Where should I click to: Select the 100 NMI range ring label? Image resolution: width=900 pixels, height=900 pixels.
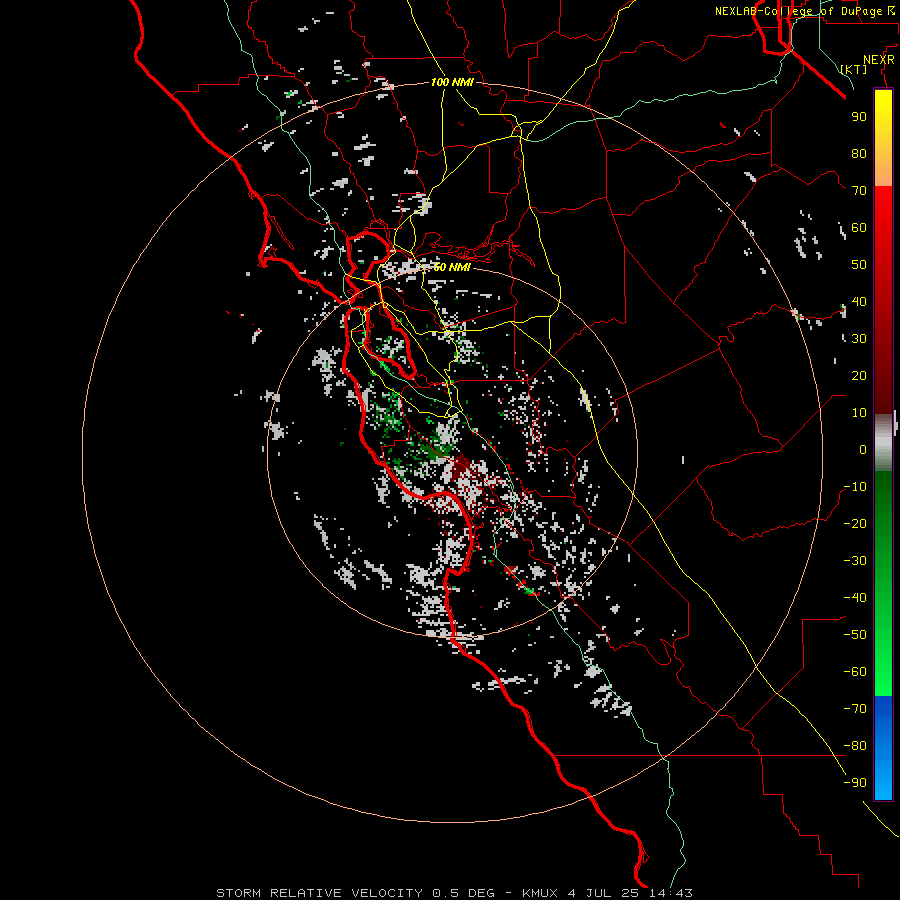452,82
